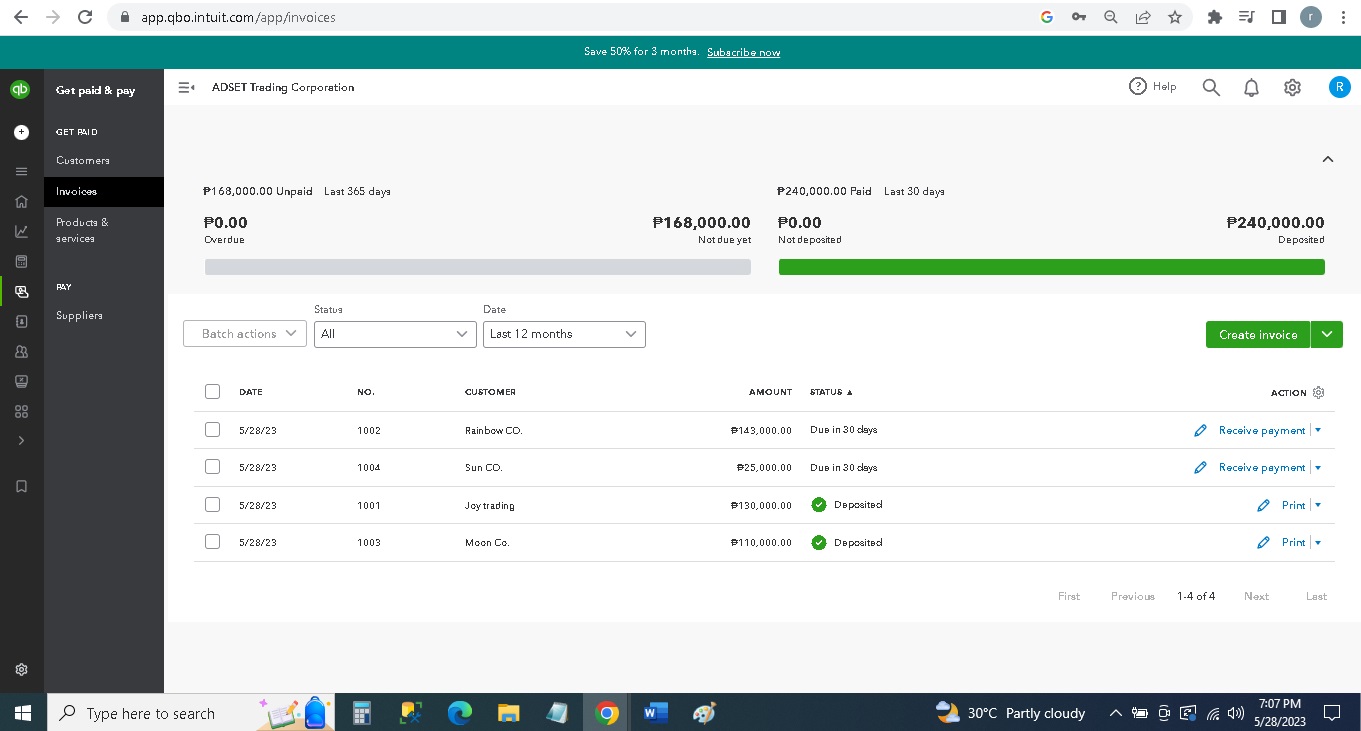
Task: Open the blue R profile avatar
Action: point(1339,87)
